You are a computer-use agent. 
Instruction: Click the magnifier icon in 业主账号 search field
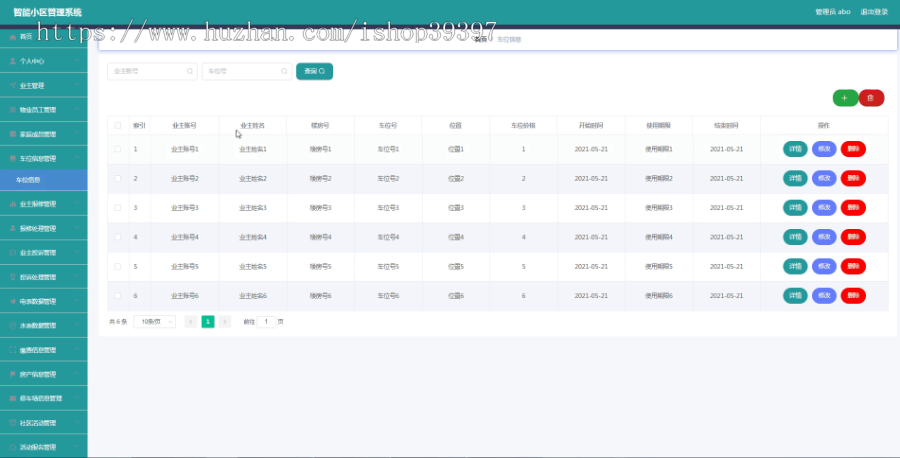[190, 71]
